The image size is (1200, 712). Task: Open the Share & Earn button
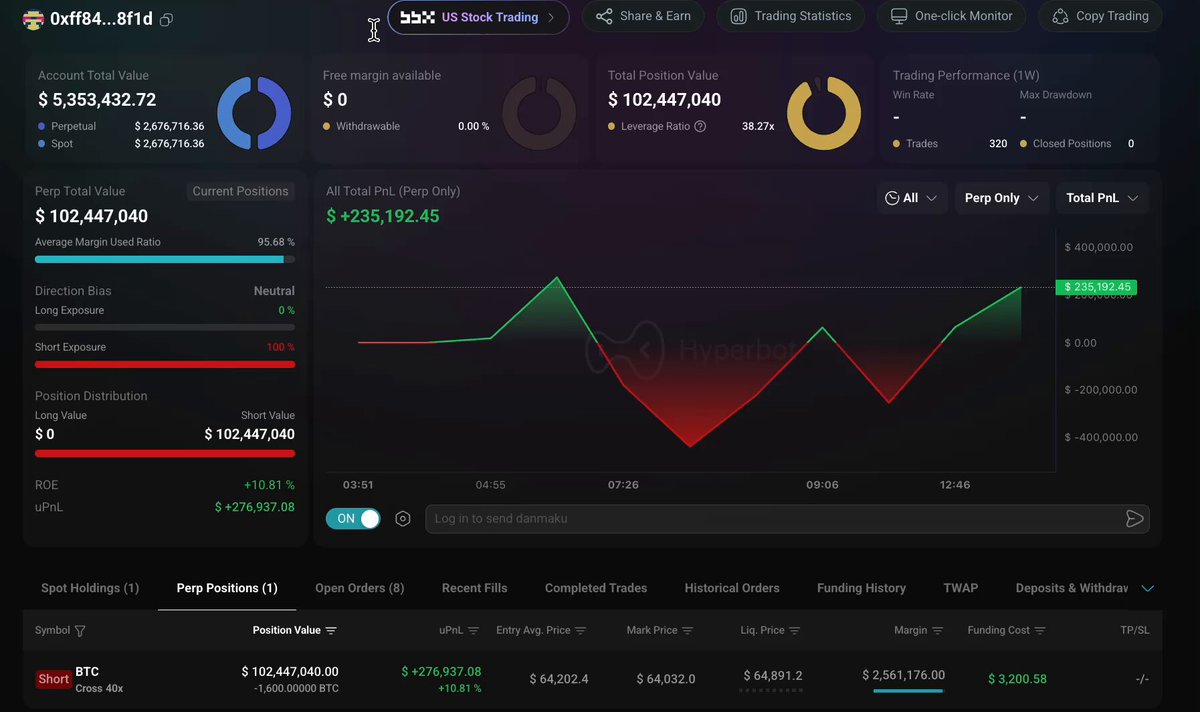coord(643,16)
